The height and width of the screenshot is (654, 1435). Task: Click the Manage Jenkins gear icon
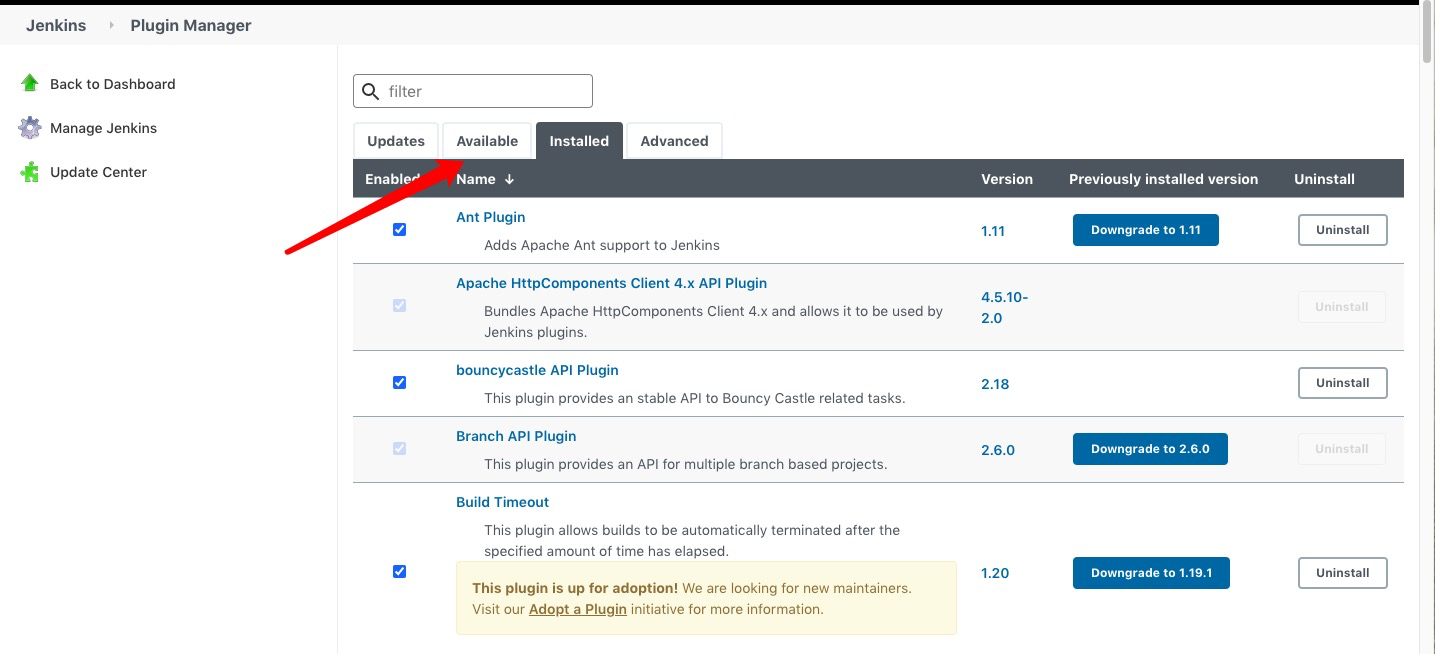(30, 128)
